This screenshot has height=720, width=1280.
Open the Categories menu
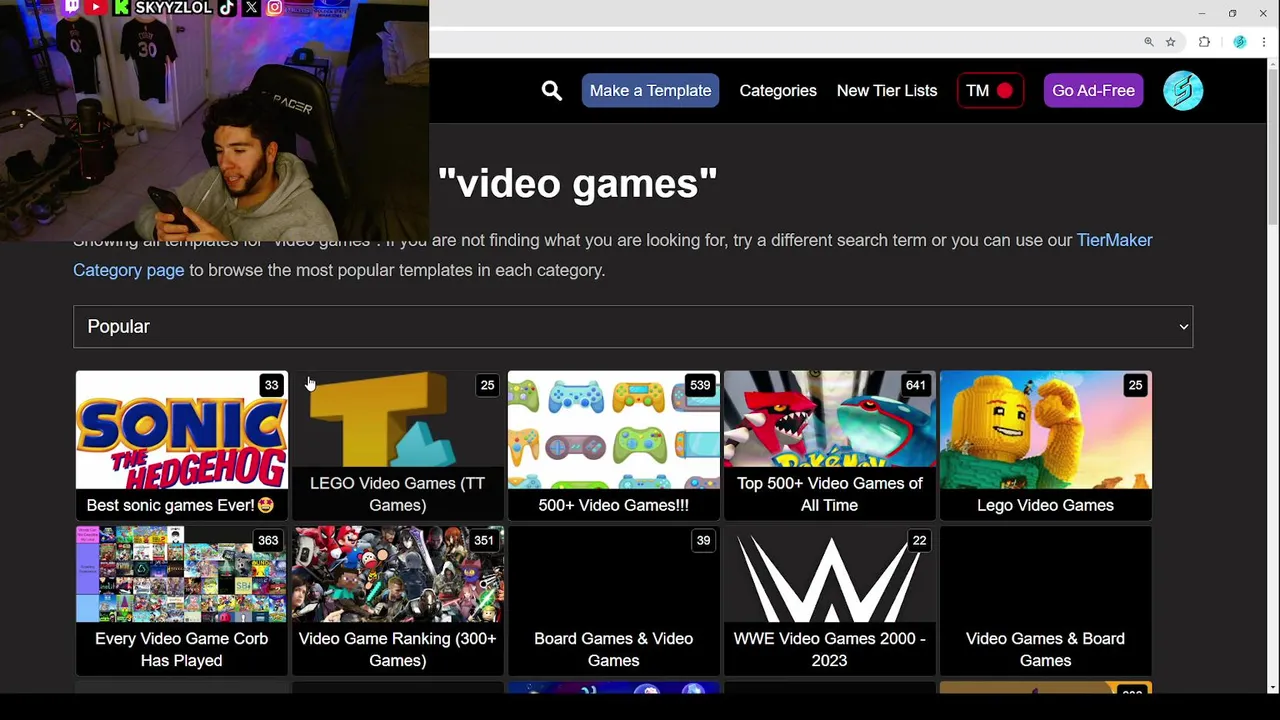(778, 91)
